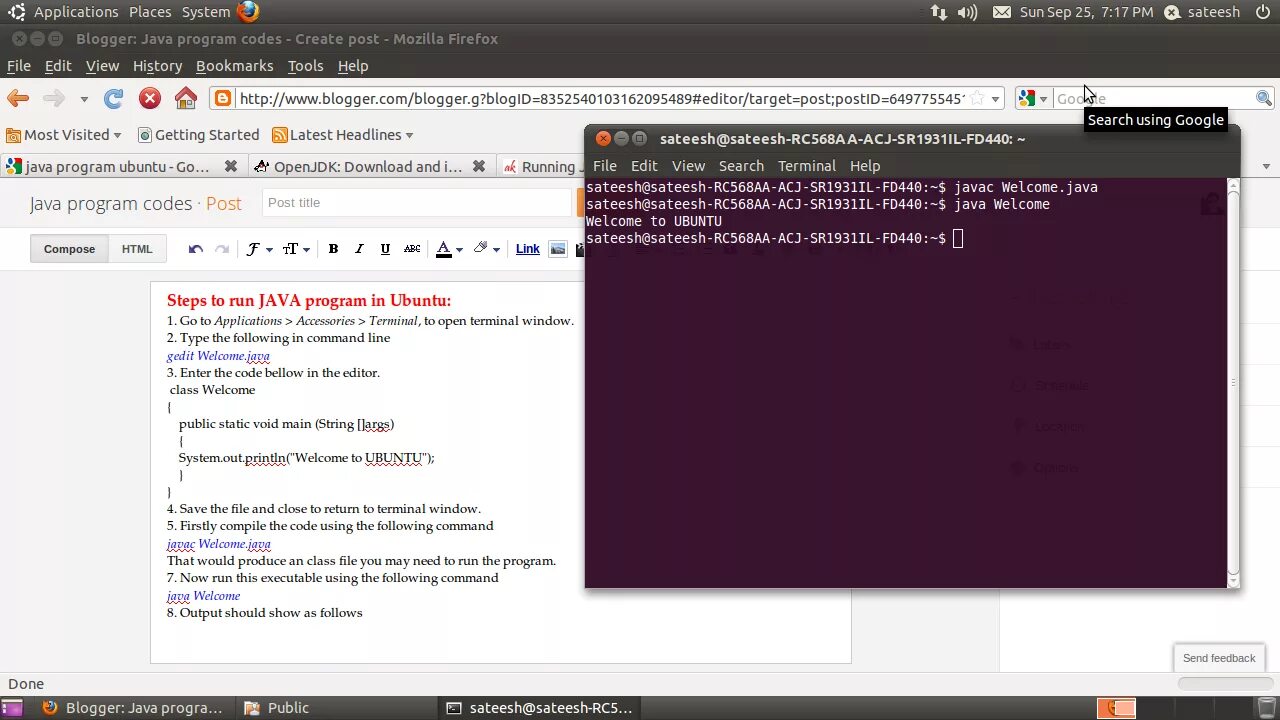Choose a search engine from the Google dropdown
This screenshot has height=720, width=1280.
[x=1032, y=98]
